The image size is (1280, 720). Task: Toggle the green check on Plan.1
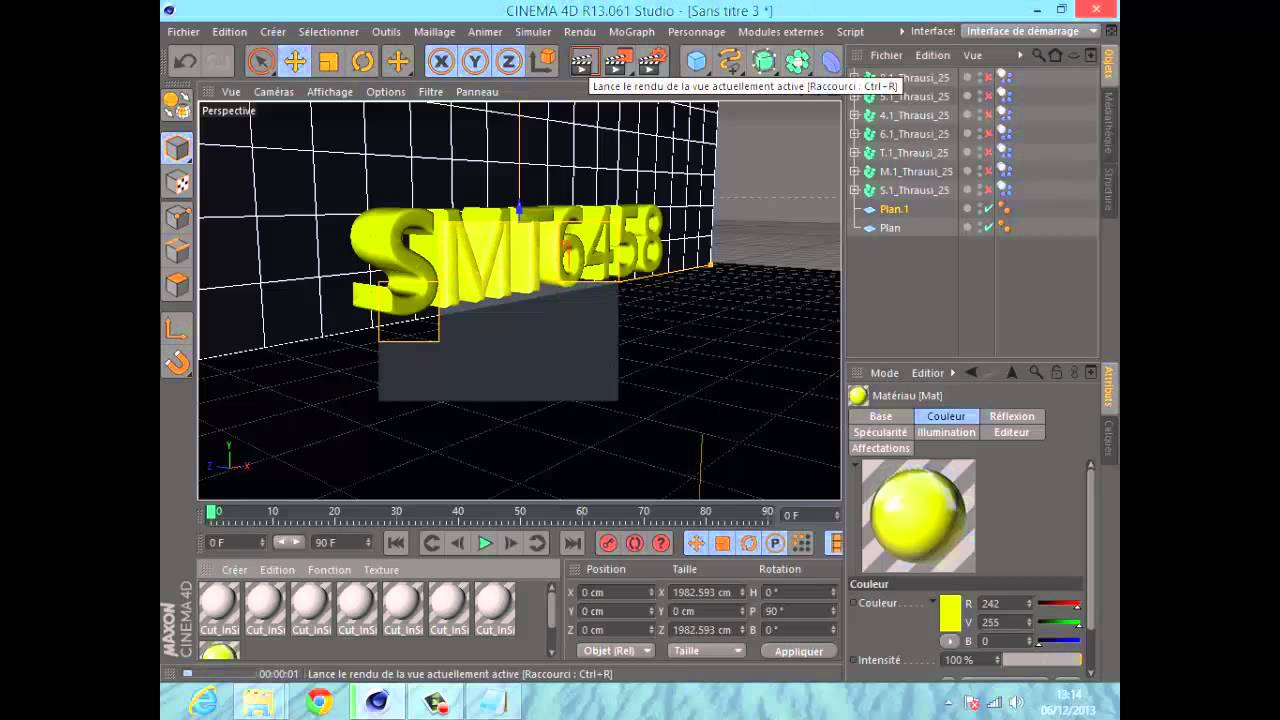[989, 209]
